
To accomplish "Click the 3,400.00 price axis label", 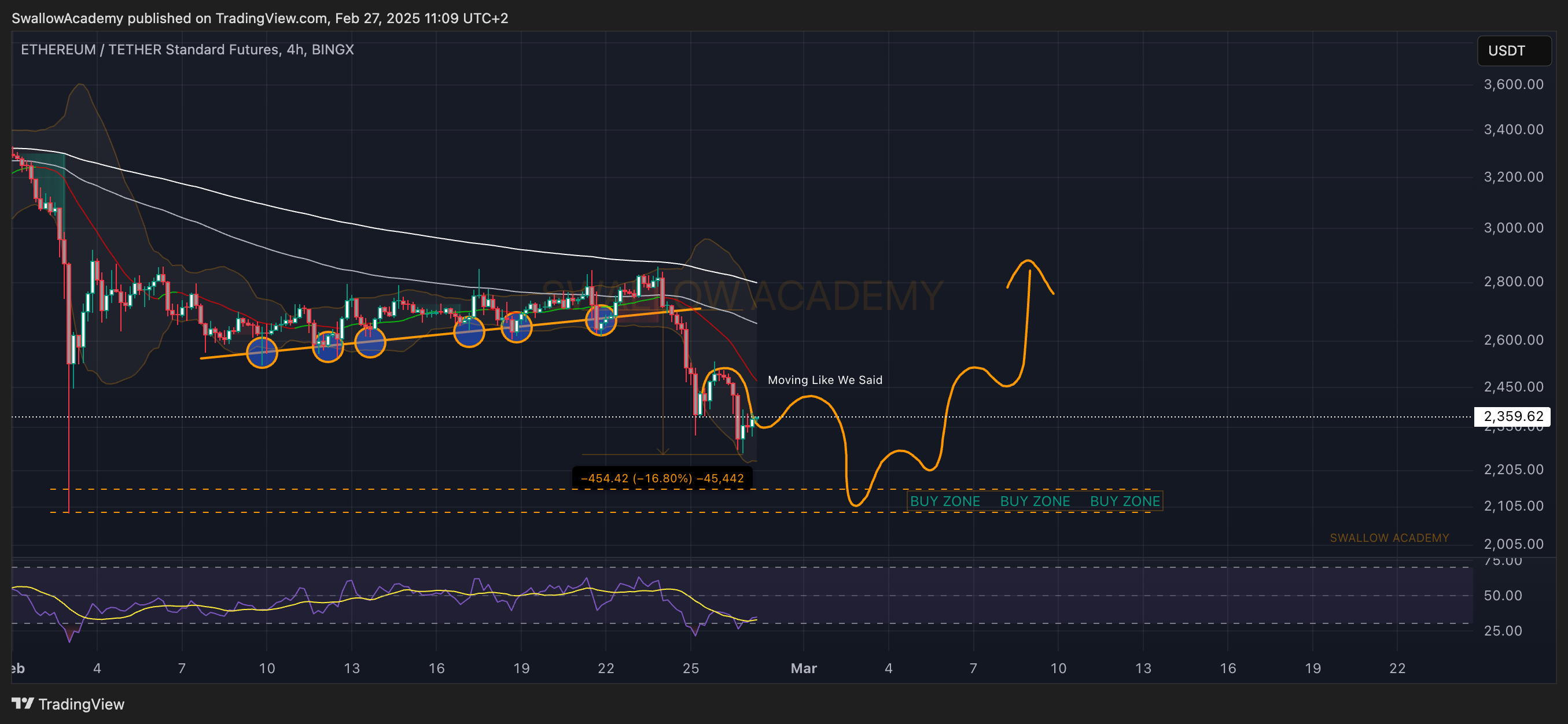I will tap(1513, 129).
